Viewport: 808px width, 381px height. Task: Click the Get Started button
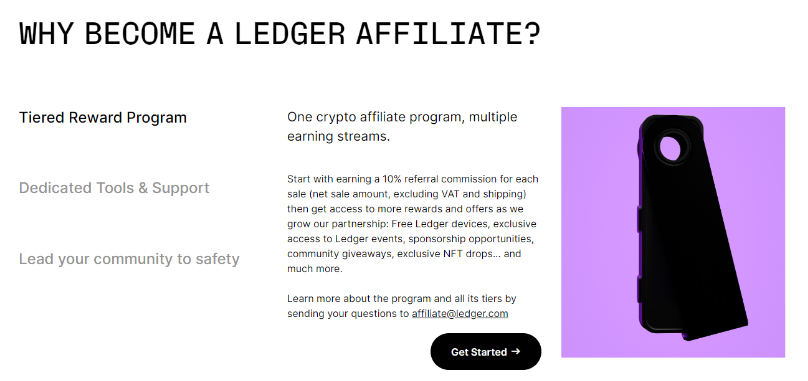click(x=485, y=352)
